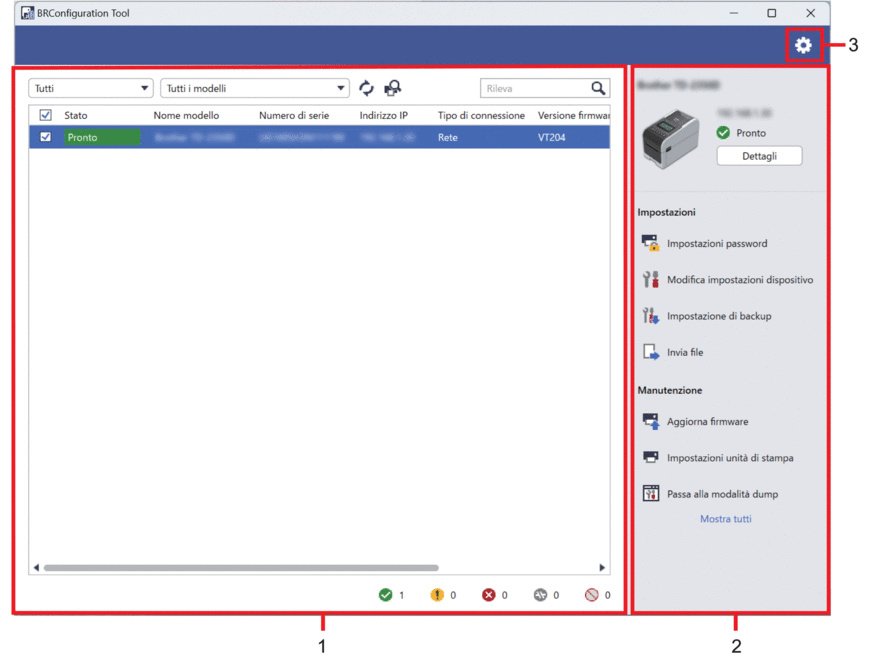
Task: Toggle the select-all checkbox in header
Action: coord(45,115)
